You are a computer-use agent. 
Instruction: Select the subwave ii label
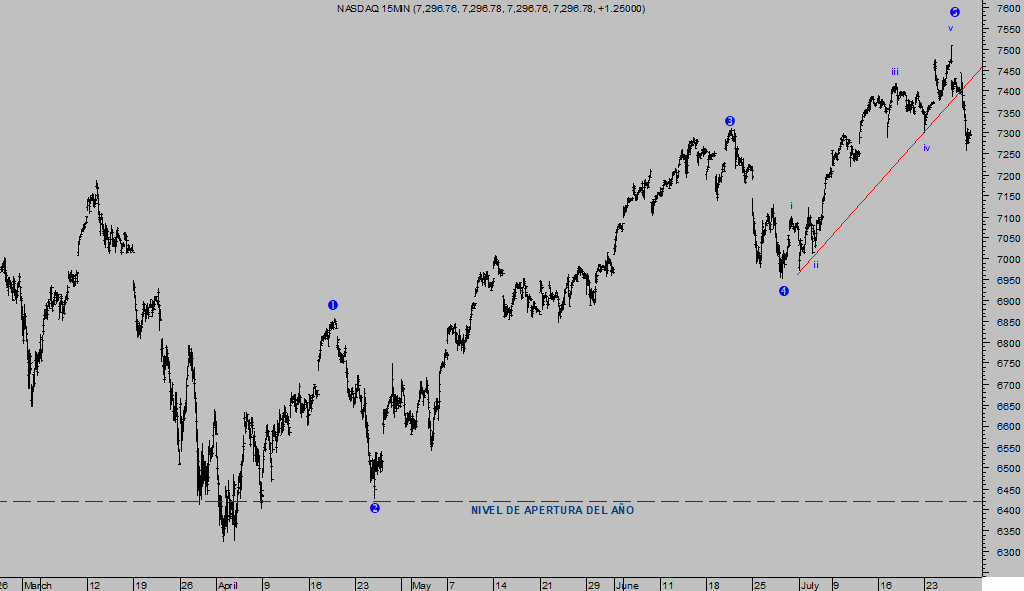coord(815,265)
